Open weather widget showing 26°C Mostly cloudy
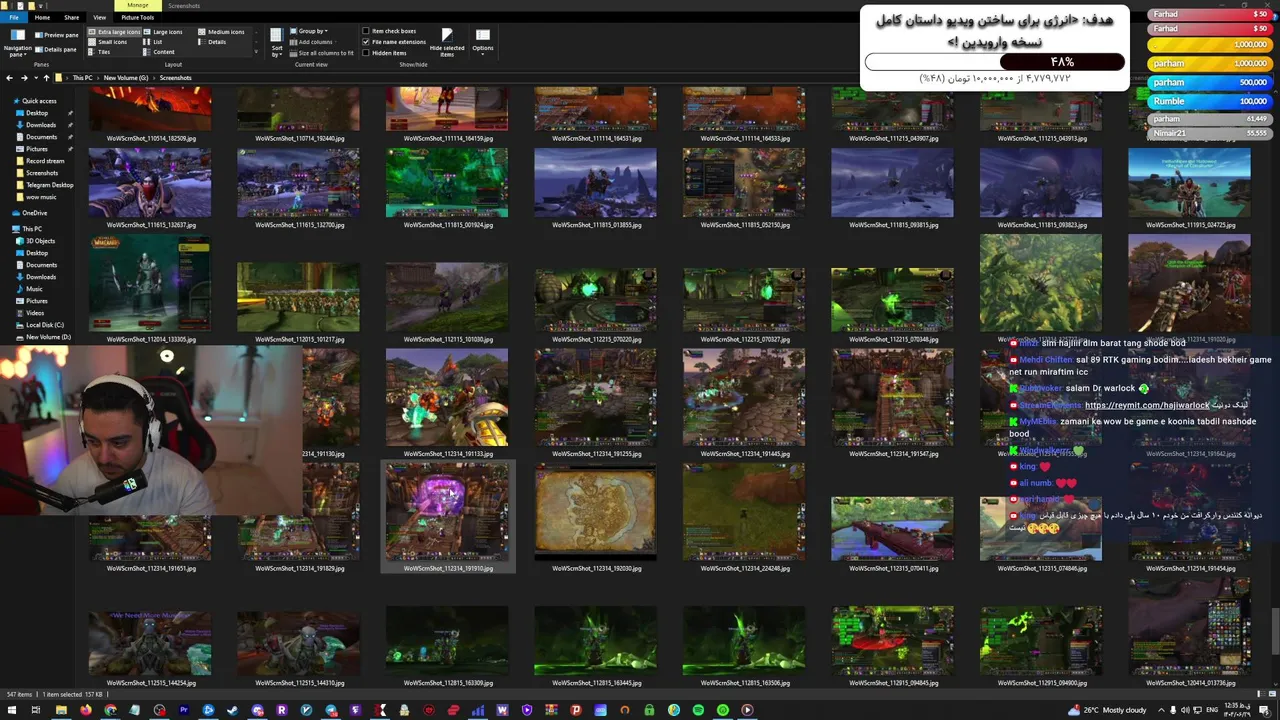Viewport: 1280px width, 720px height. (x=1108, y=710)
